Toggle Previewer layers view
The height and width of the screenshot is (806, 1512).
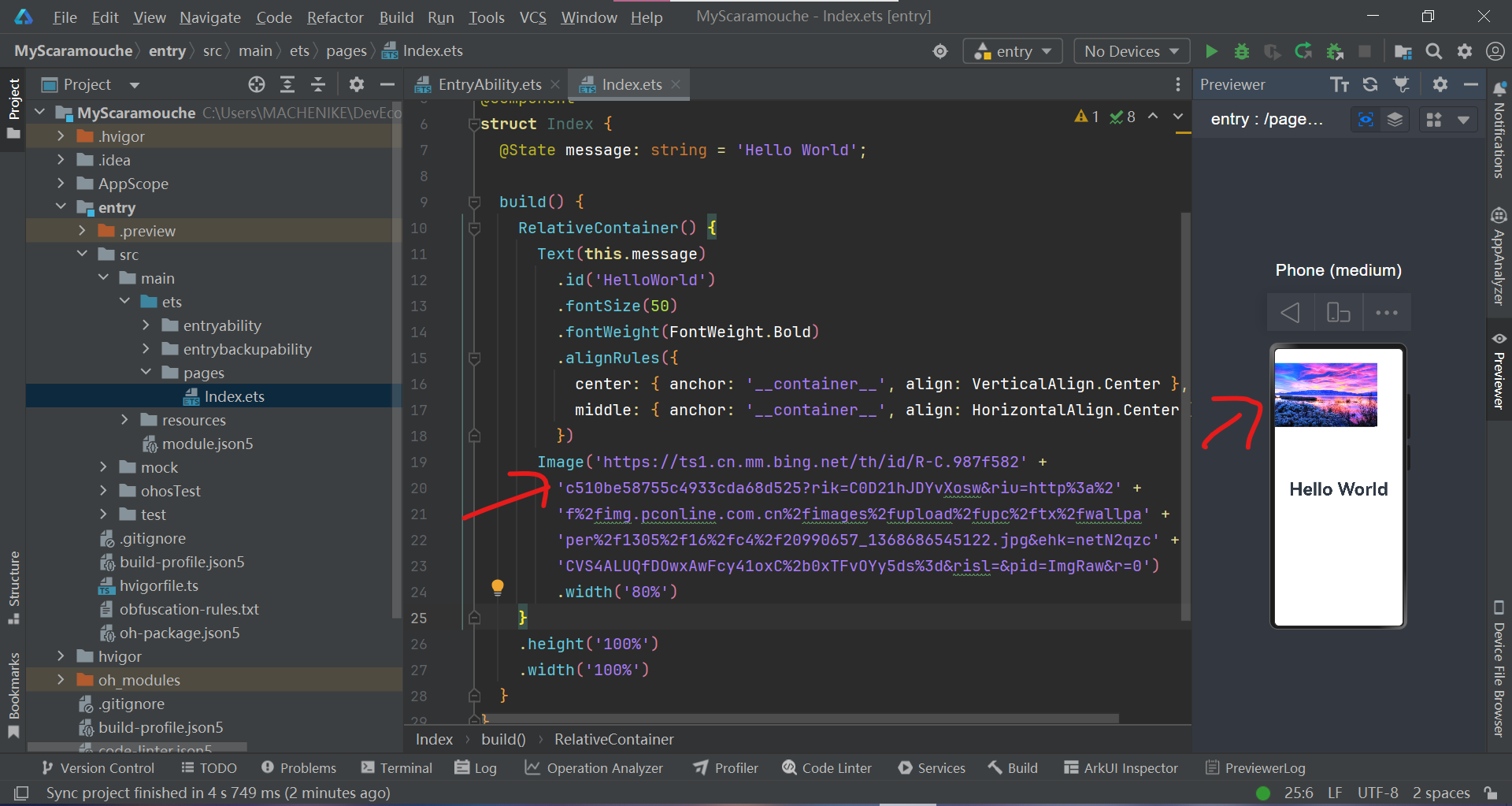coord(1395,119)
